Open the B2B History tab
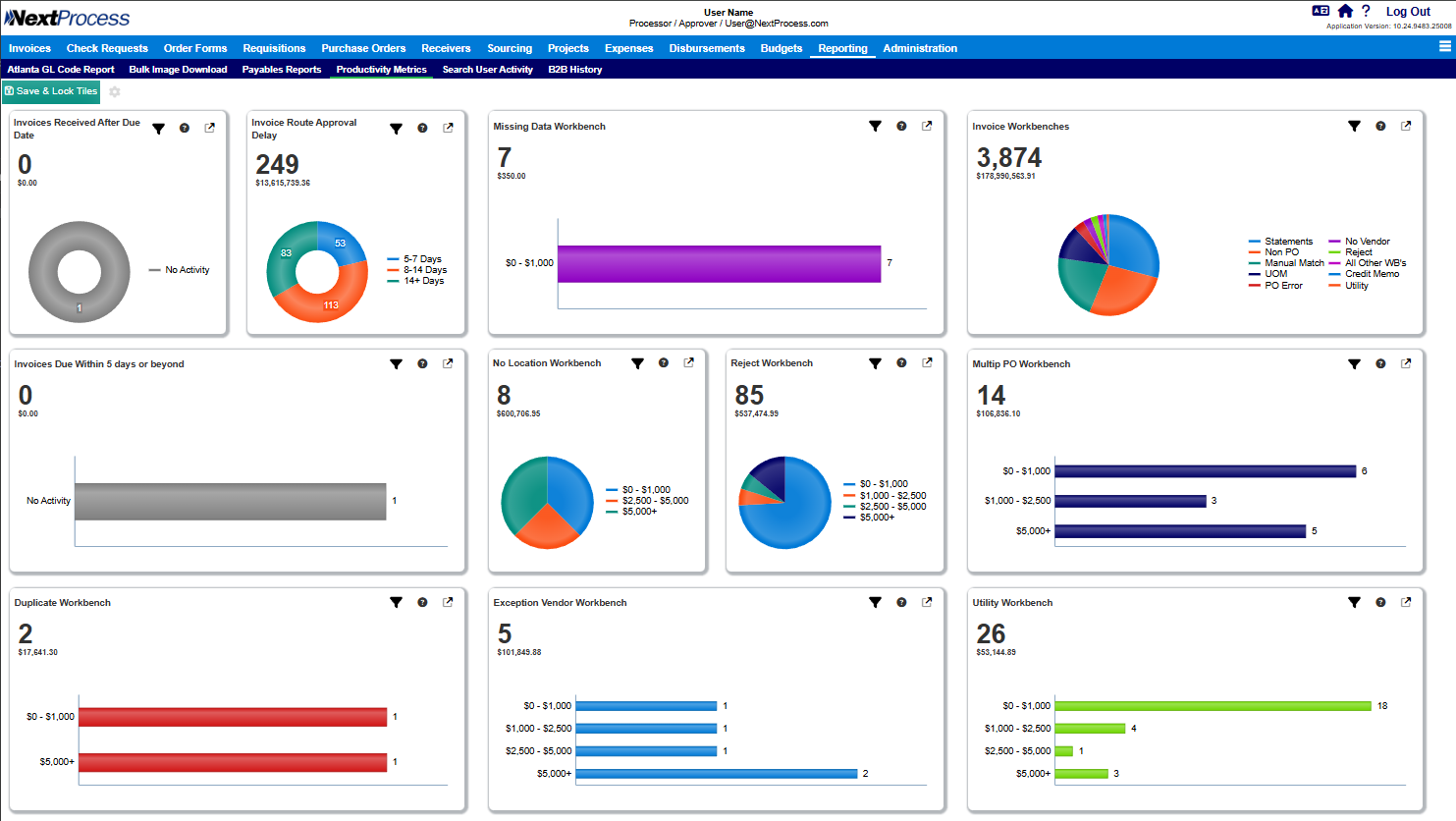 (x=574, y=70)
